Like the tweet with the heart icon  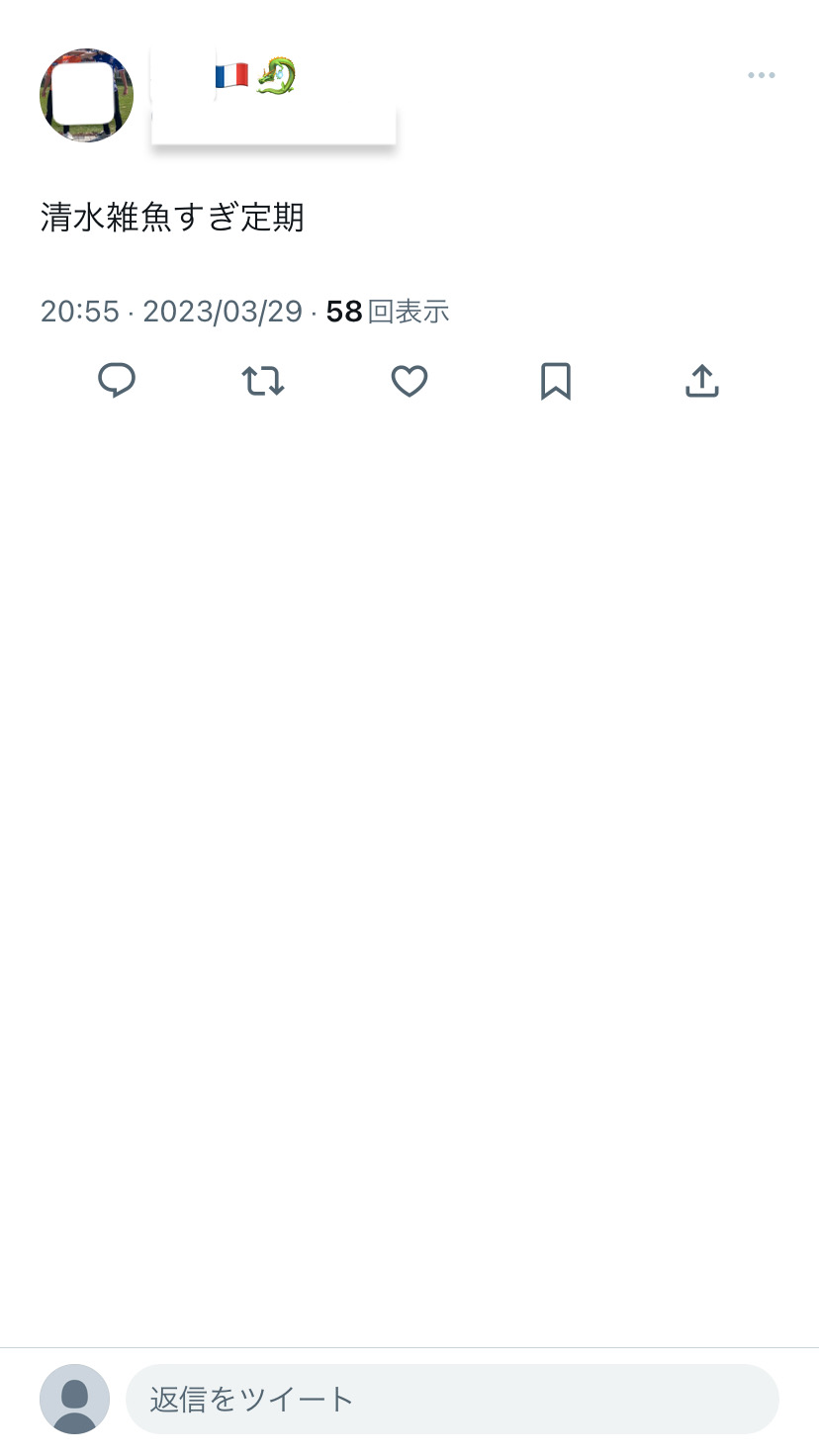pos(409,381)
